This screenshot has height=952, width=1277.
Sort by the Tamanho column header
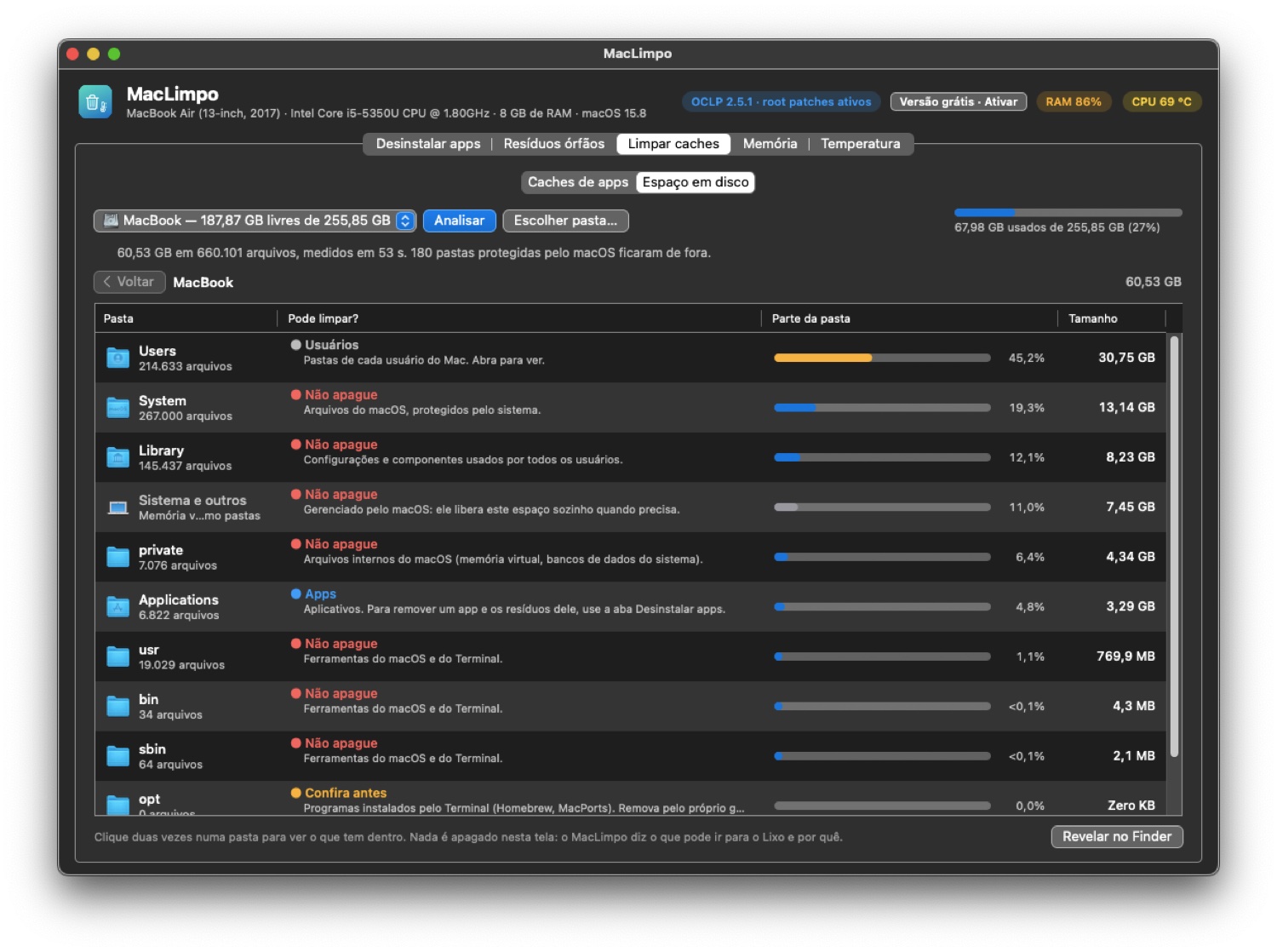[x=1093, y=318]
